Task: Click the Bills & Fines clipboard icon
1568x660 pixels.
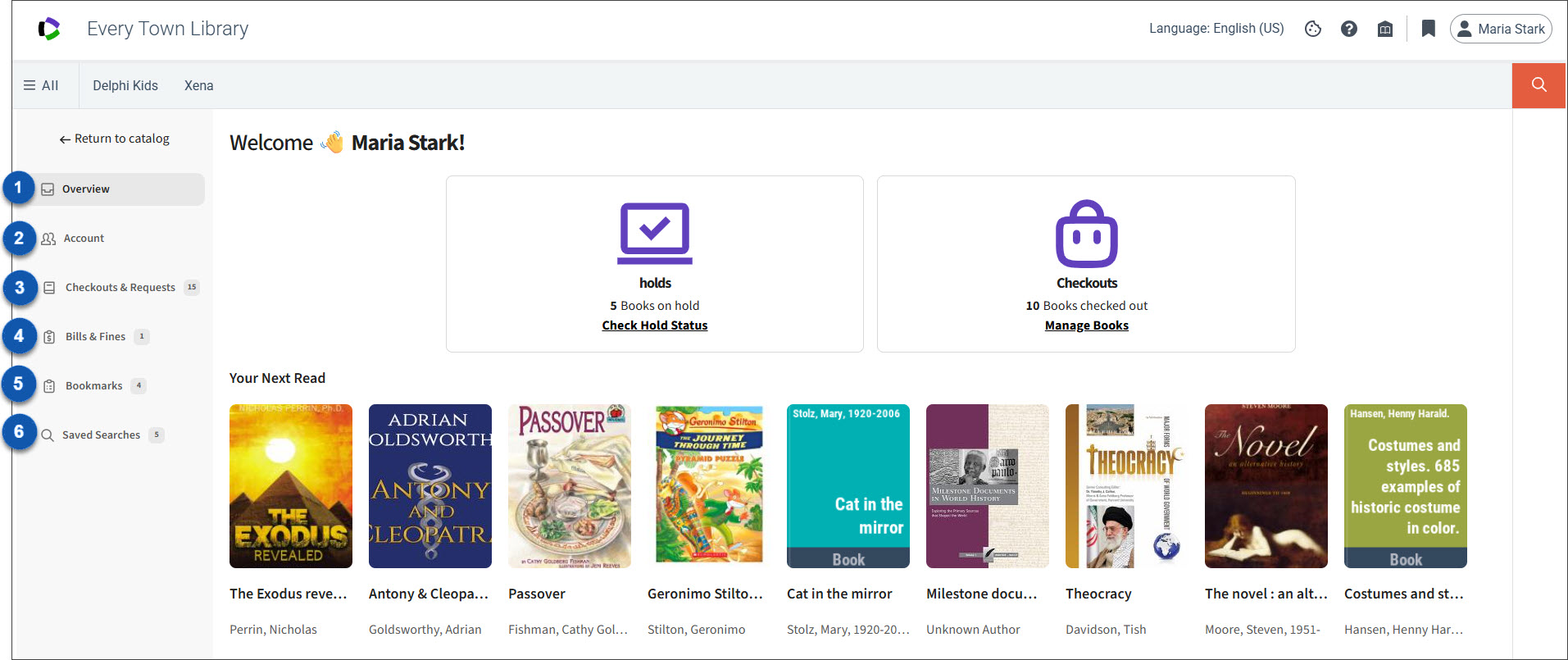Action: coord(49,337)
